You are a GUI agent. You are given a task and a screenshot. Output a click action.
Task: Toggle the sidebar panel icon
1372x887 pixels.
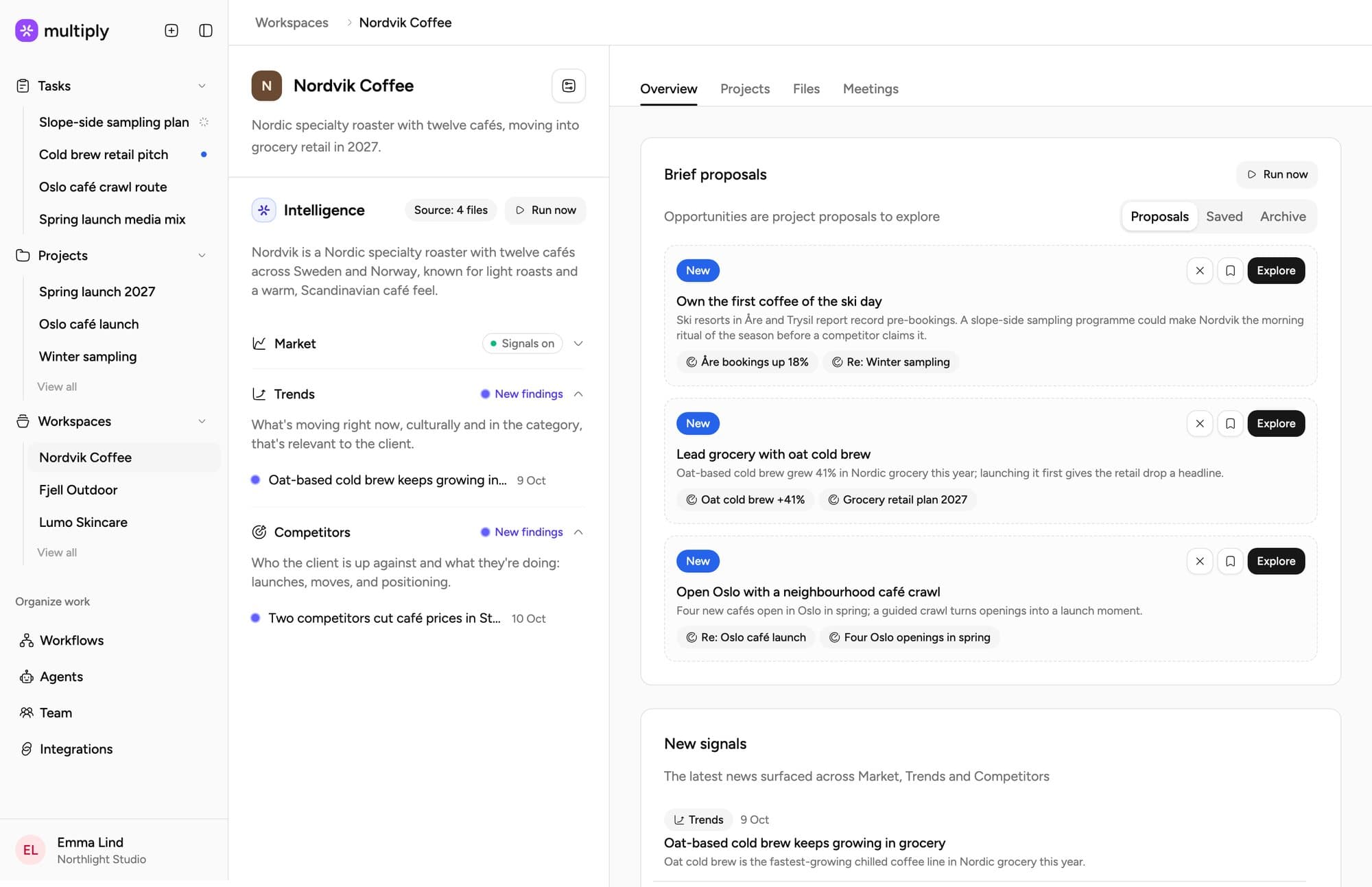pyautogui.click(x=206, y=30)
